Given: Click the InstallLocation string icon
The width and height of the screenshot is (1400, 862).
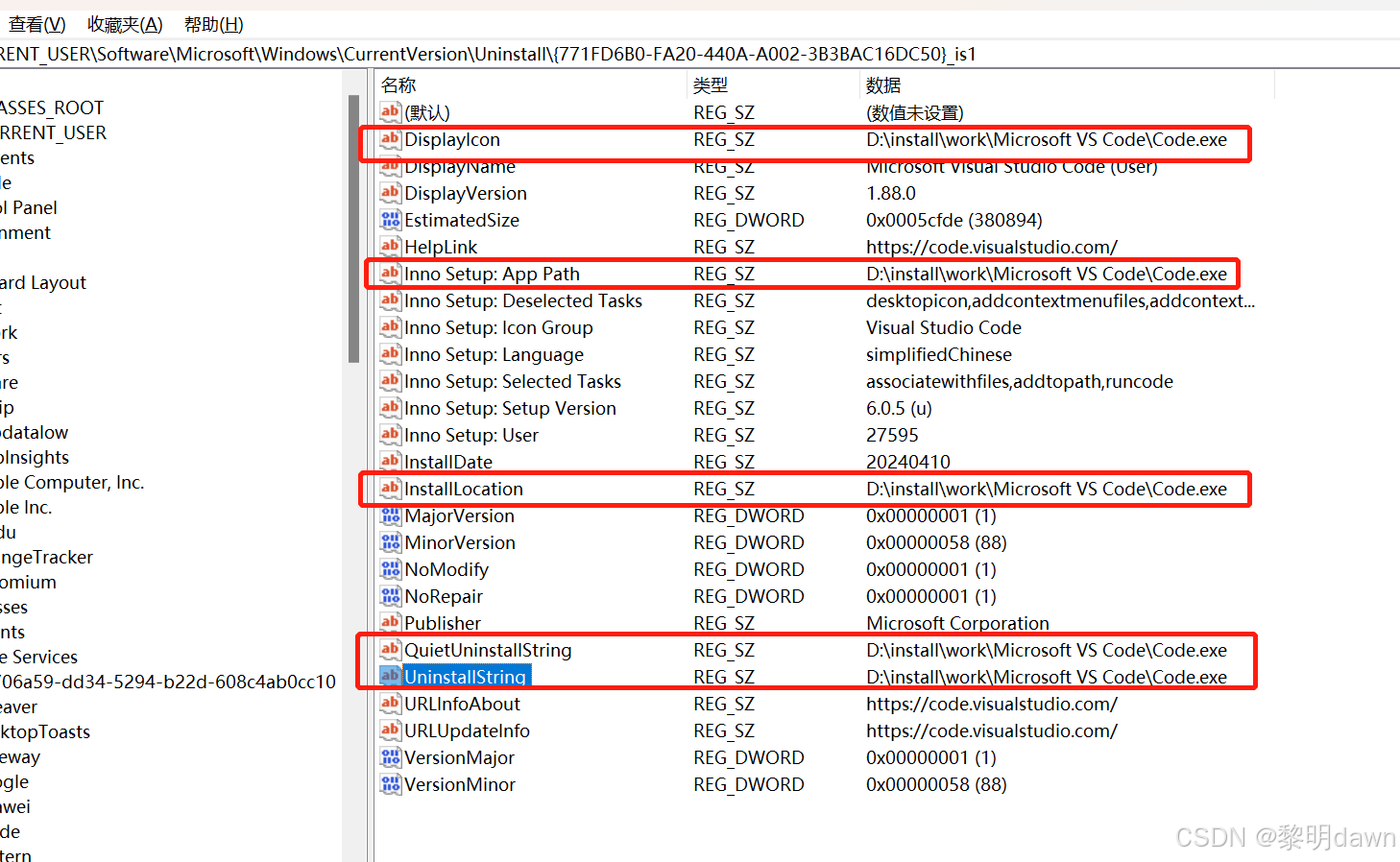Looking at the screenshot, I should (x=390, y=489).
